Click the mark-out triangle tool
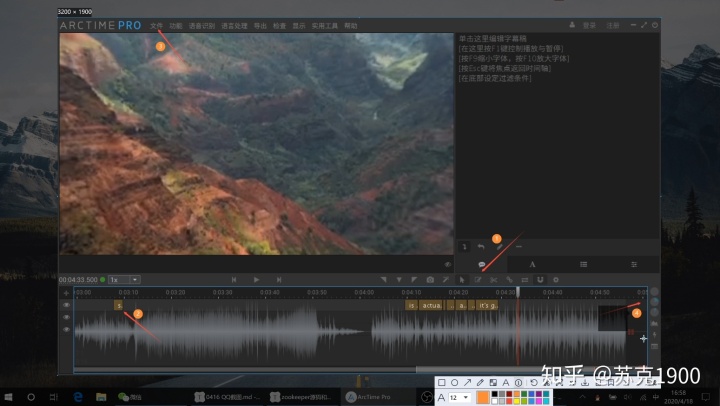This screenshot has width=720, height=406. point(414,280)
